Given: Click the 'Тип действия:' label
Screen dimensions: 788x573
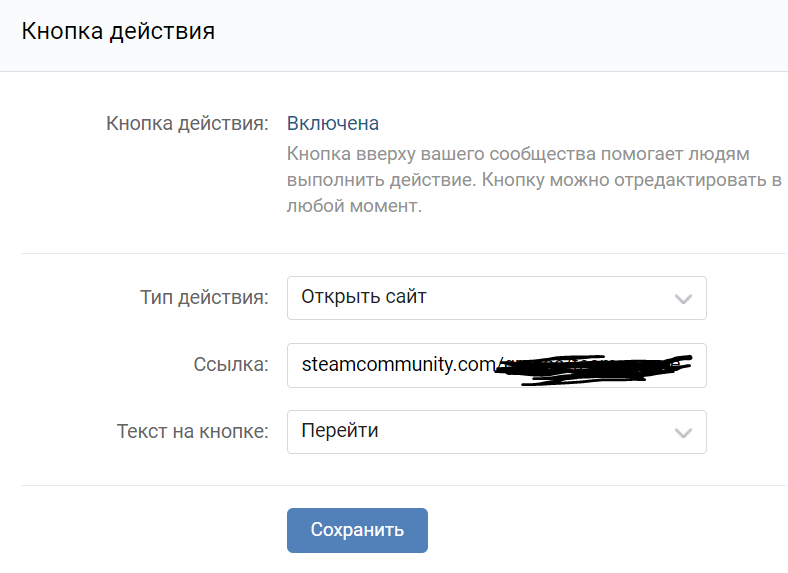Looking at the screenshot, I should [x=204, y=297].
